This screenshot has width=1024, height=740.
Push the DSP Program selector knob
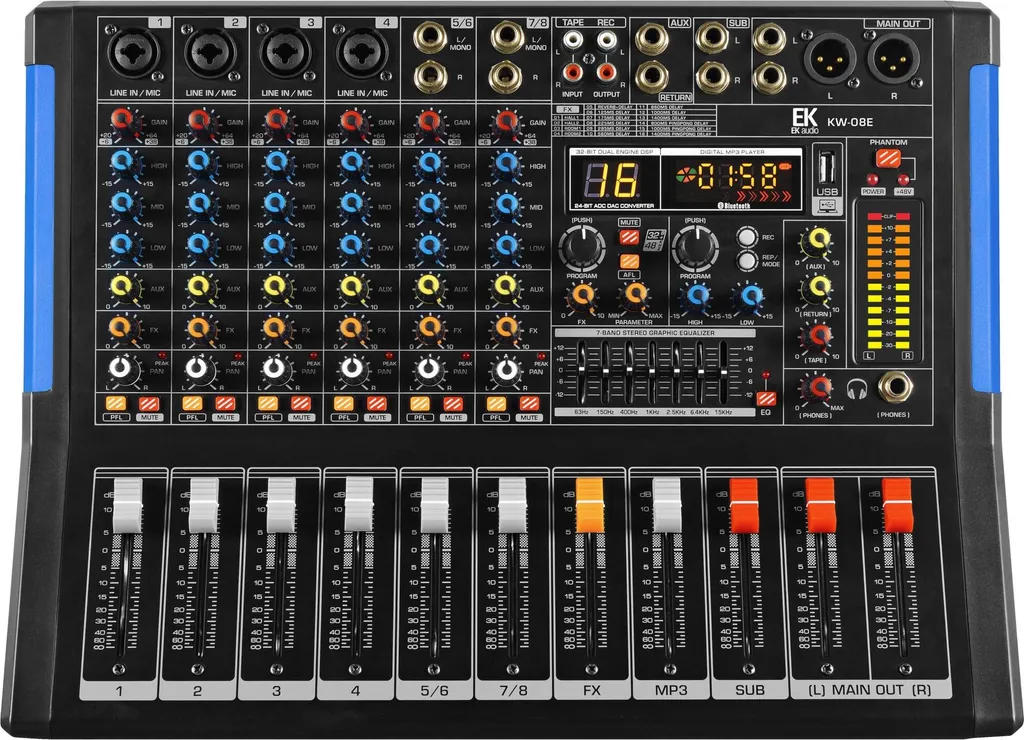[x=581, y=248]
